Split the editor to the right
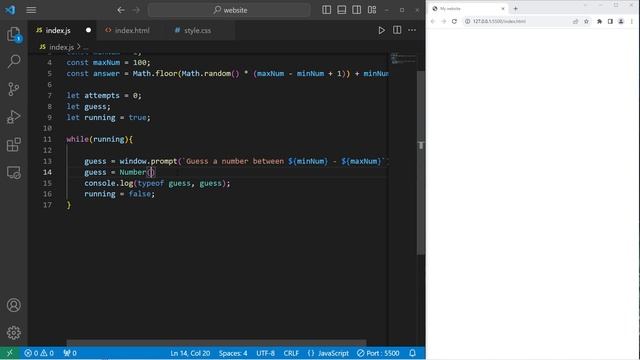Viewport: 640px width, 360px height. click(x=397, y=30)
